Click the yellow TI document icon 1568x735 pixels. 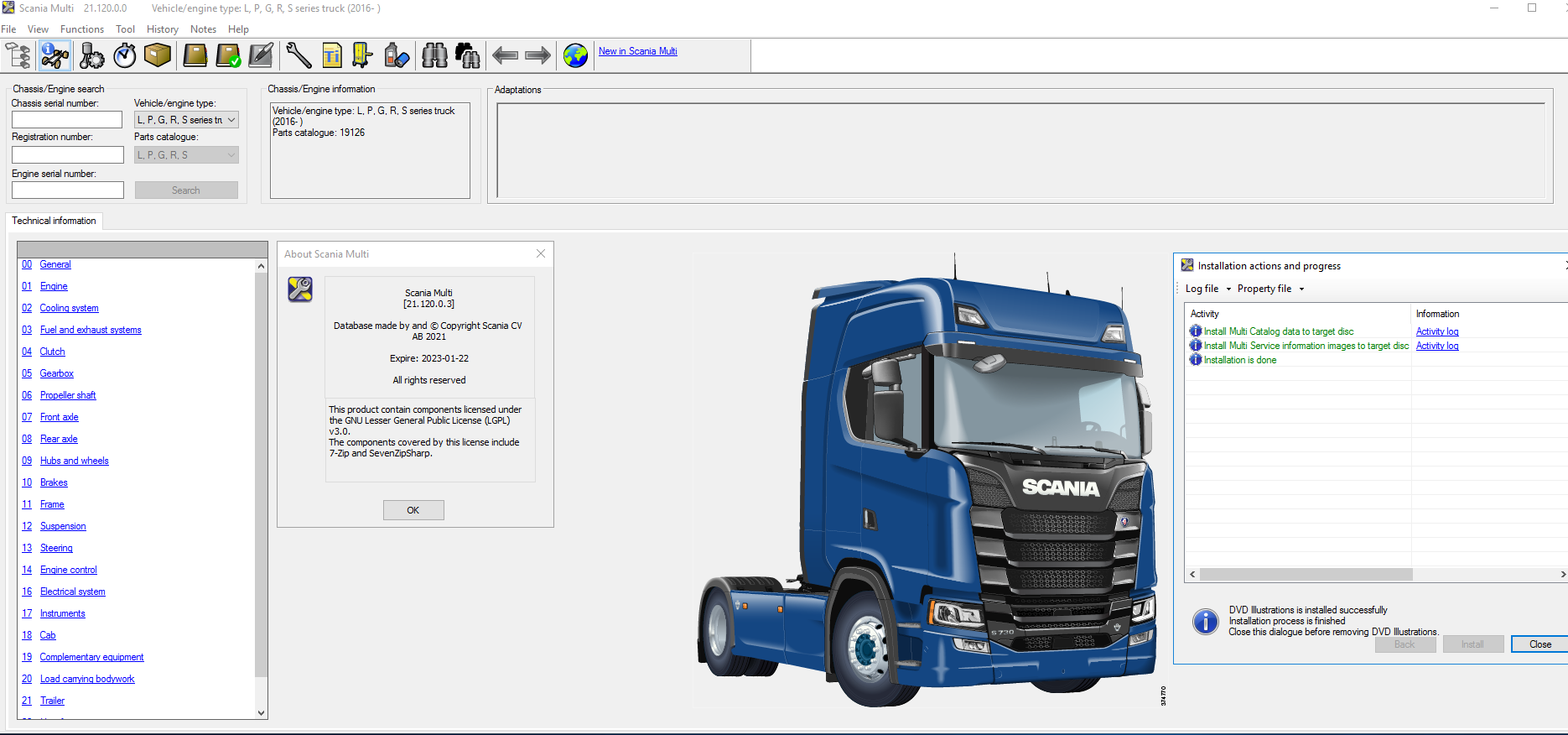click(332, 55)
